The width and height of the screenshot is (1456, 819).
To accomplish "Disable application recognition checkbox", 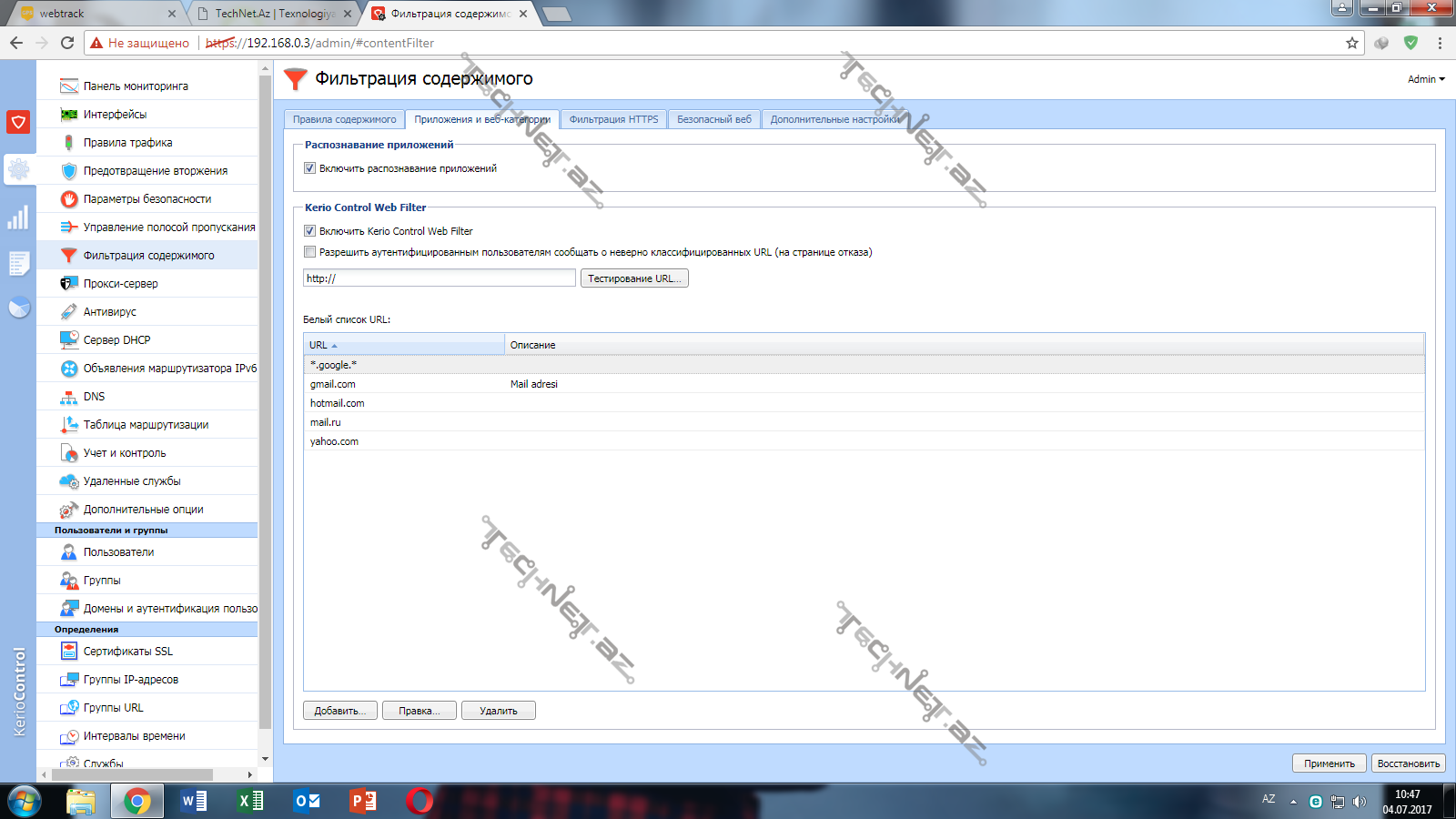I will pyautogui.click(x=310, y=168).
